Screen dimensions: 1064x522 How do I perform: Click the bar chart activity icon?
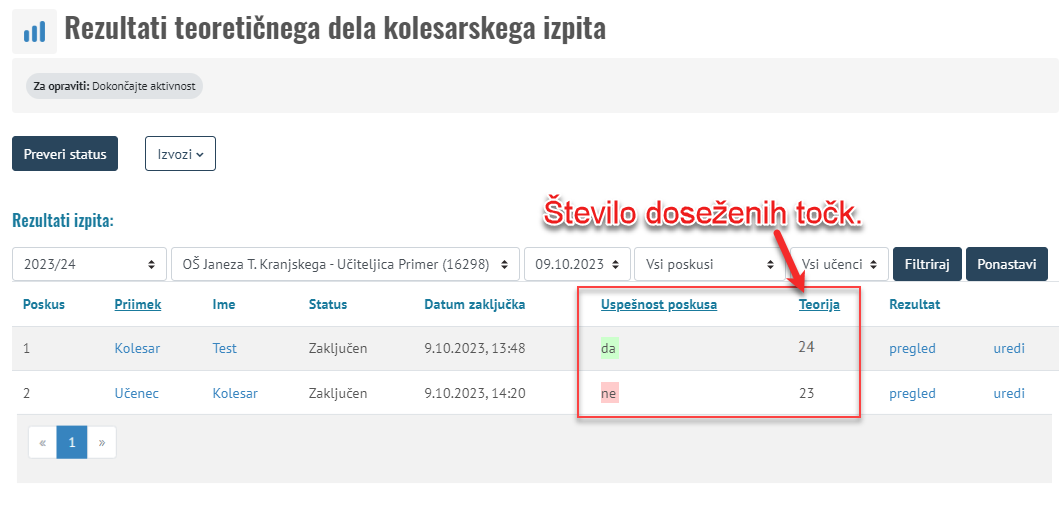34,31
